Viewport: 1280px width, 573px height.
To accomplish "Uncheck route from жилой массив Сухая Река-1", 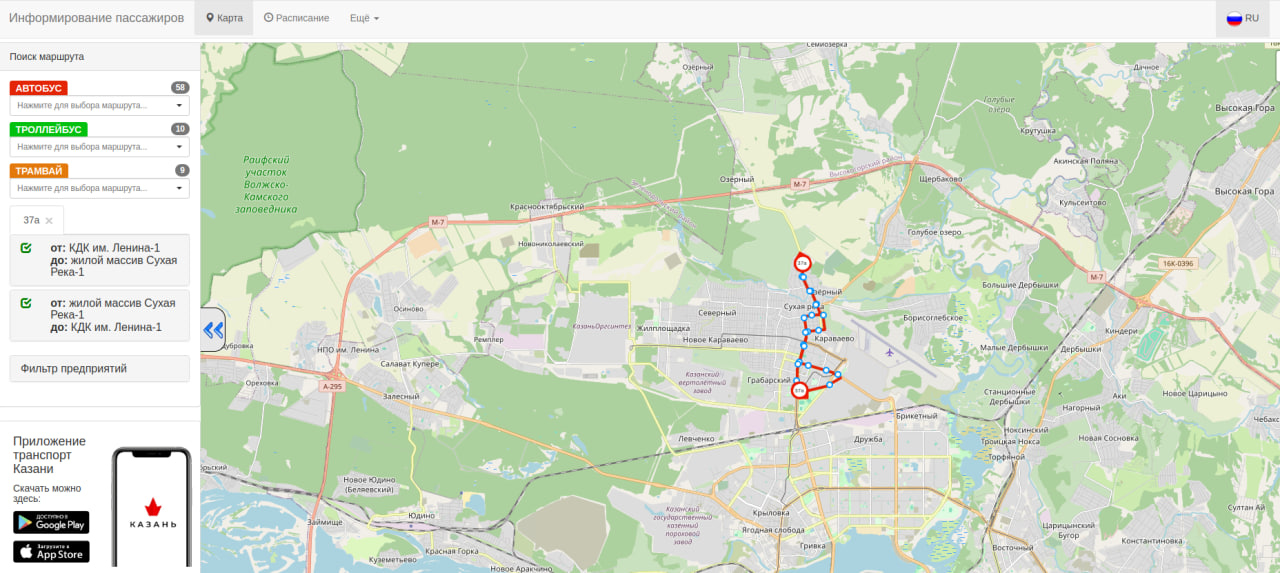I will [x=26, y=303].
